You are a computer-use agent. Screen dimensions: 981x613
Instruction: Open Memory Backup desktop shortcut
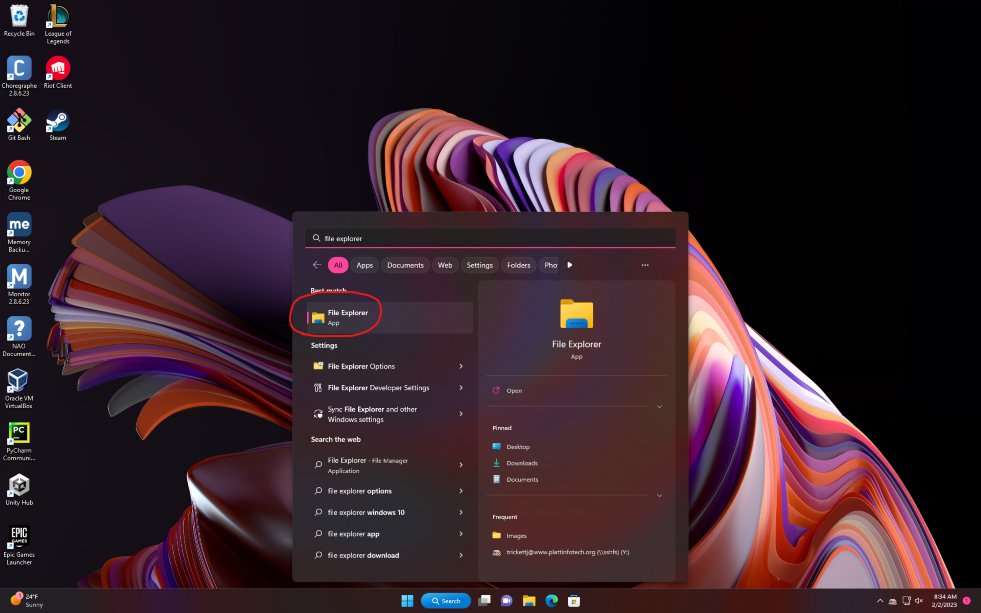tap(19, 232)
